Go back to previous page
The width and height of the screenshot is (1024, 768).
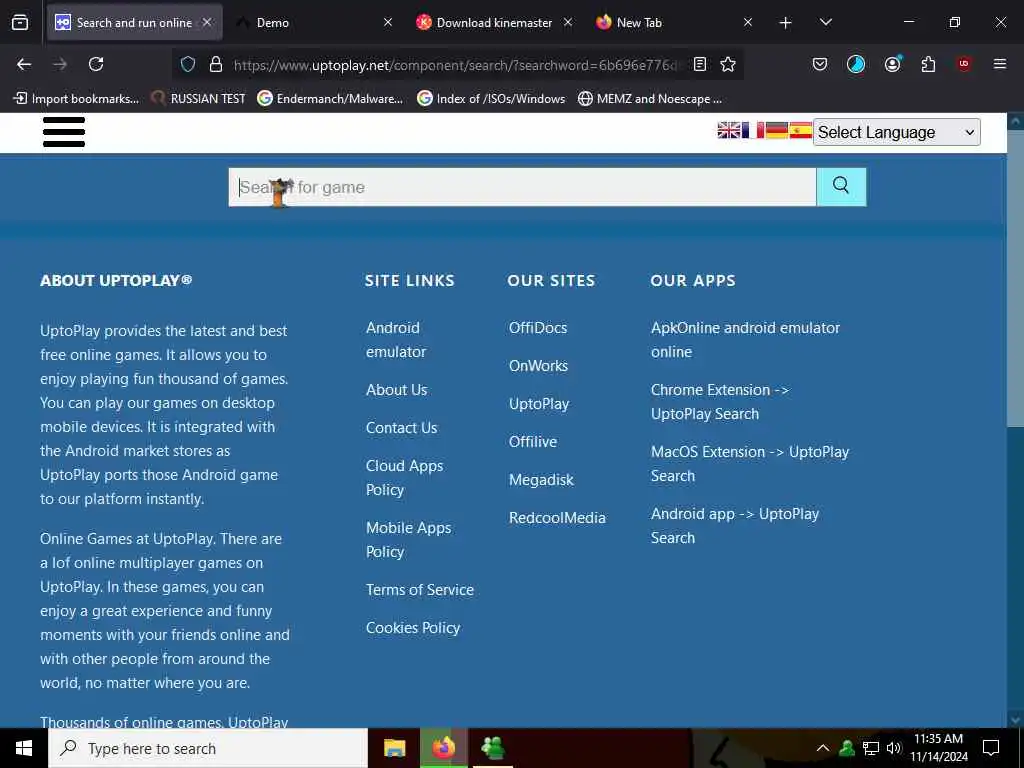click(24, 64)
